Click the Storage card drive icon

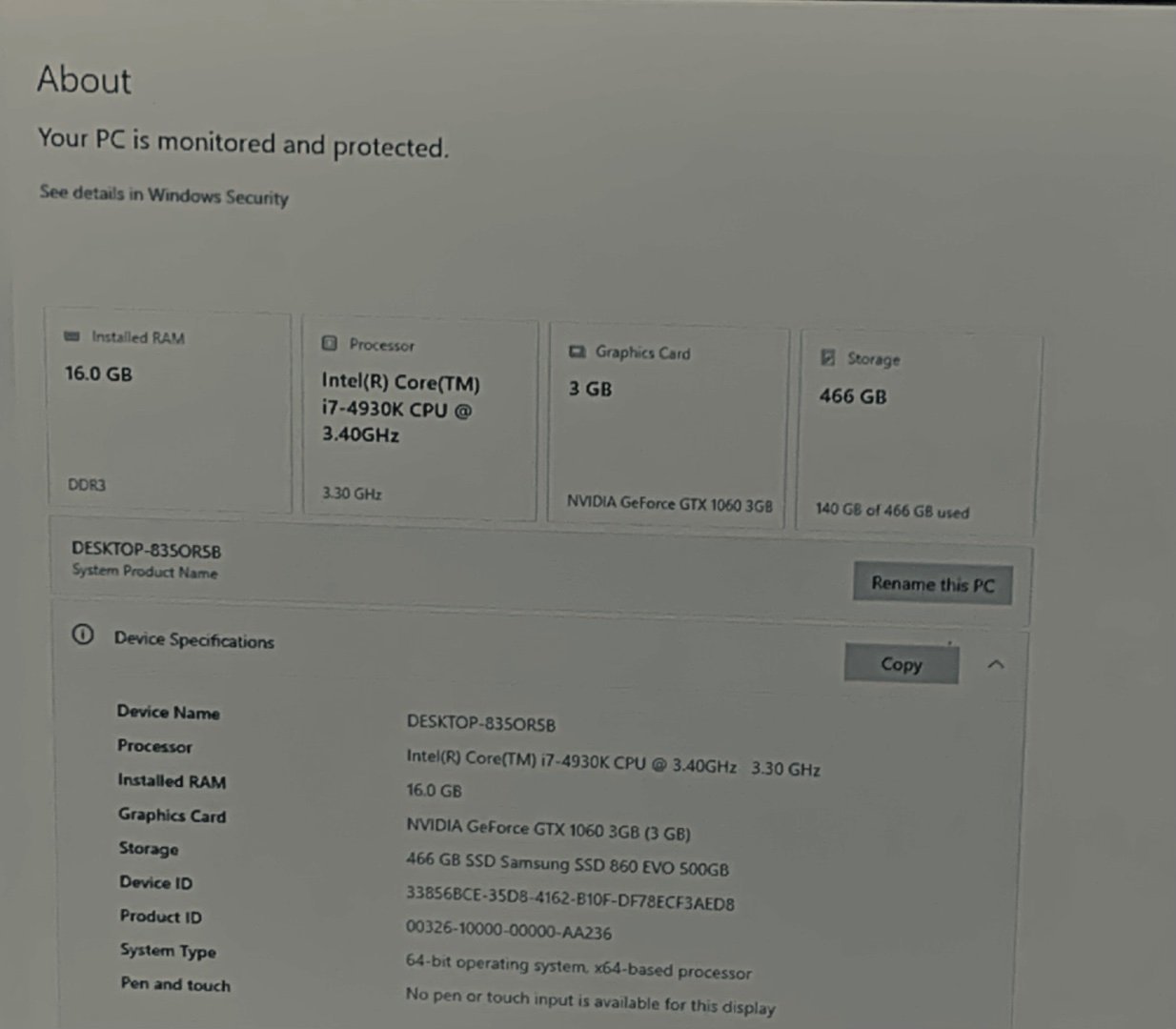click(828, 357)
